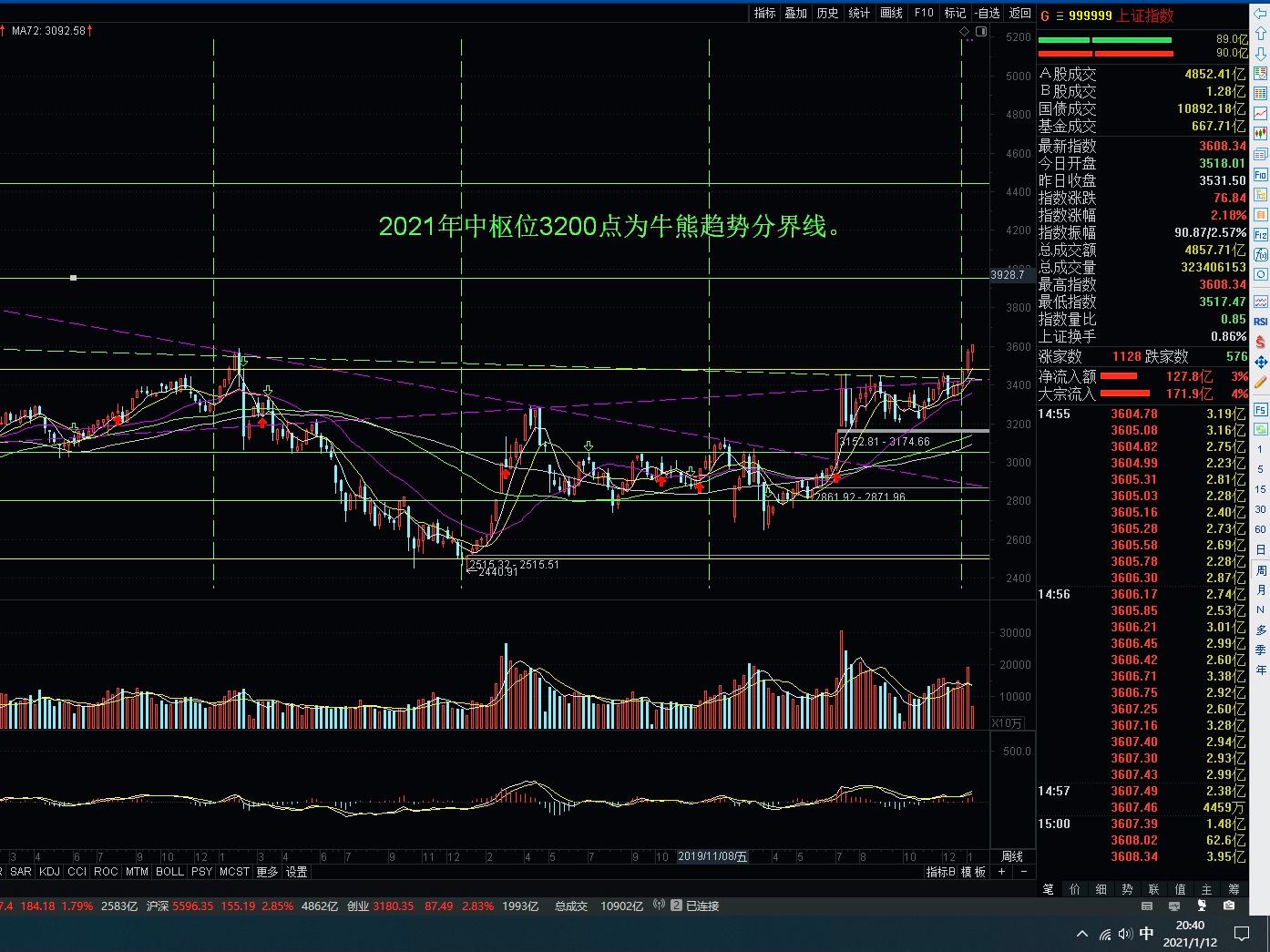This screenshot has width=1270, height=952.
Task: Select the 30-minute period button
Action: point(1261,509)
